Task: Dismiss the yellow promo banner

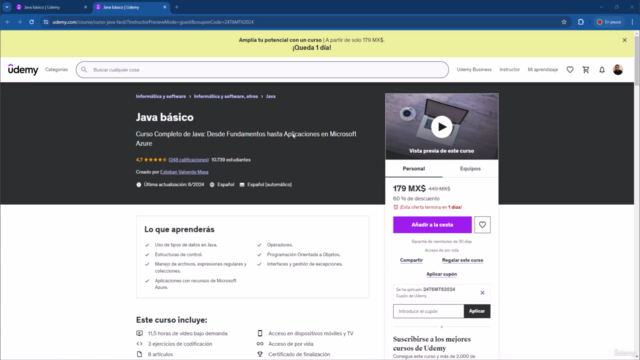Action: pyautogui.click(x=624, y=40)
